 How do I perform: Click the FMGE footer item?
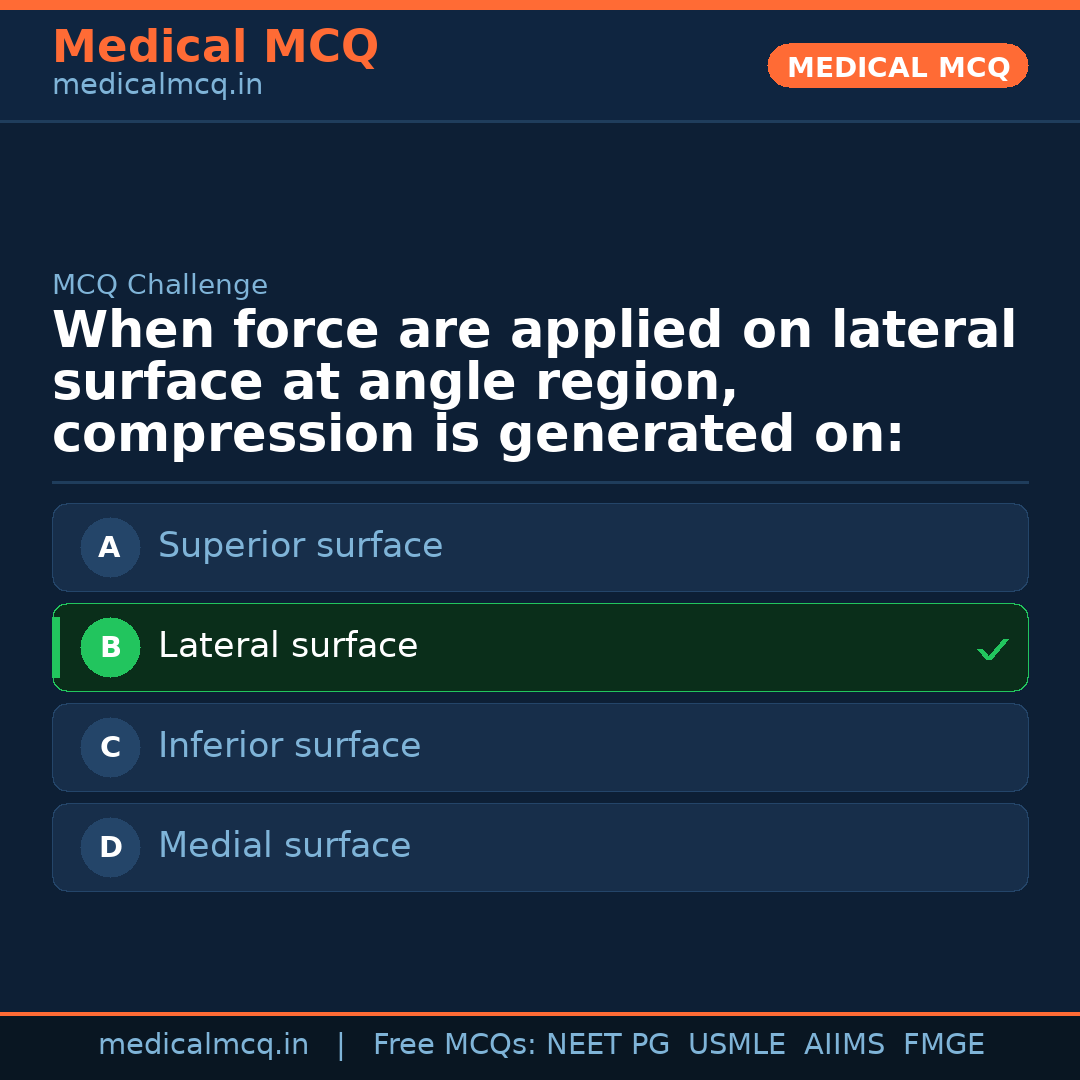click(943, 1043)
